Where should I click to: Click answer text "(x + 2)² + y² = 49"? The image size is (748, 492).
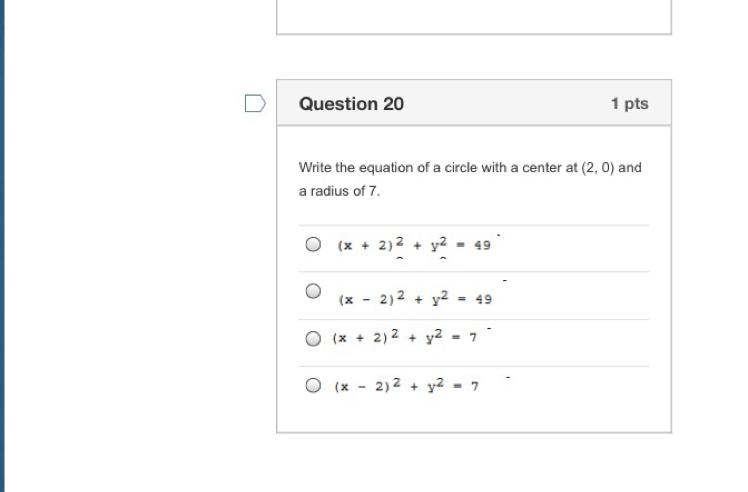(x=414, y=245)
